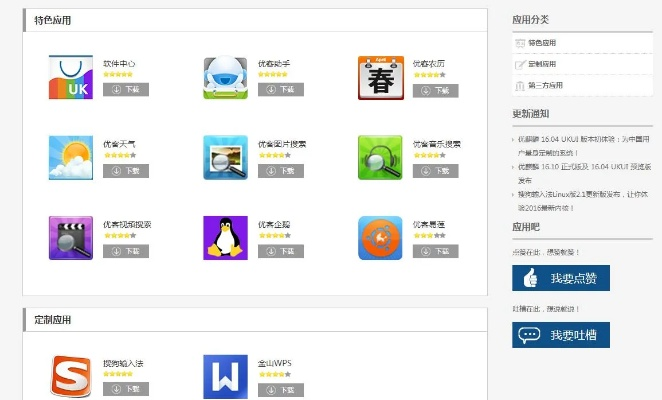The image size is (662, 400).
Task: Click the 软件中心 app name
Action: pos(119,64)
